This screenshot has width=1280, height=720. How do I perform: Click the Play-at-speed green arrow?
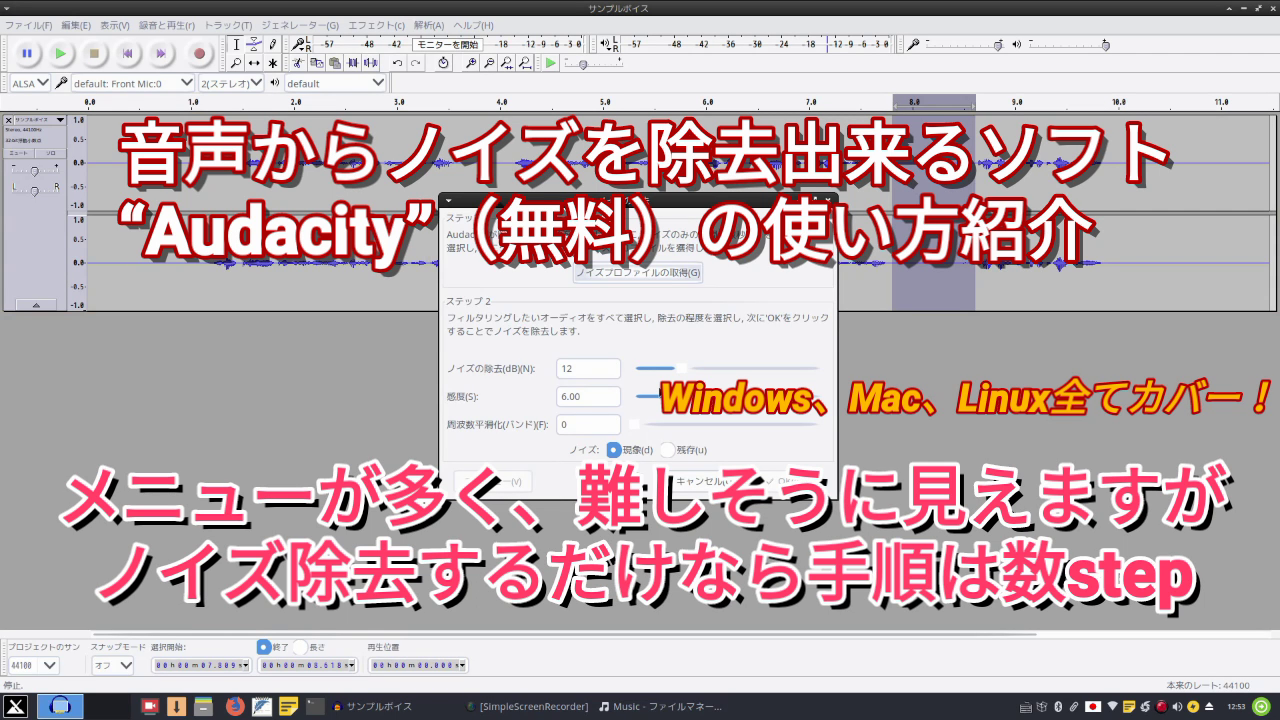(550, 63)
